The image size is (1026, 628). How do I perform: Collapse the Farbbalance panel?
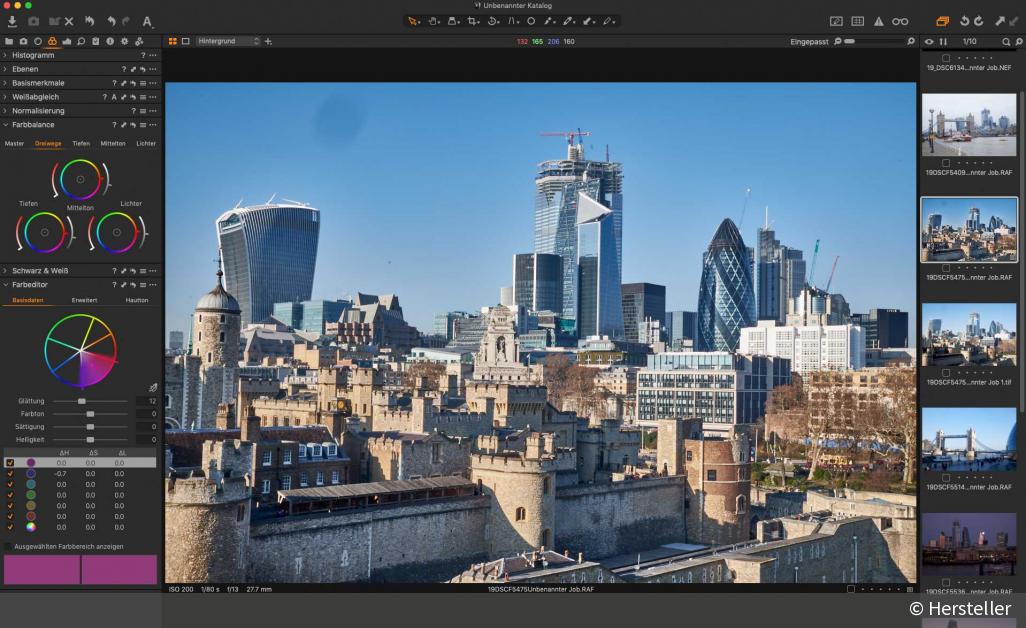coord(5,124)
